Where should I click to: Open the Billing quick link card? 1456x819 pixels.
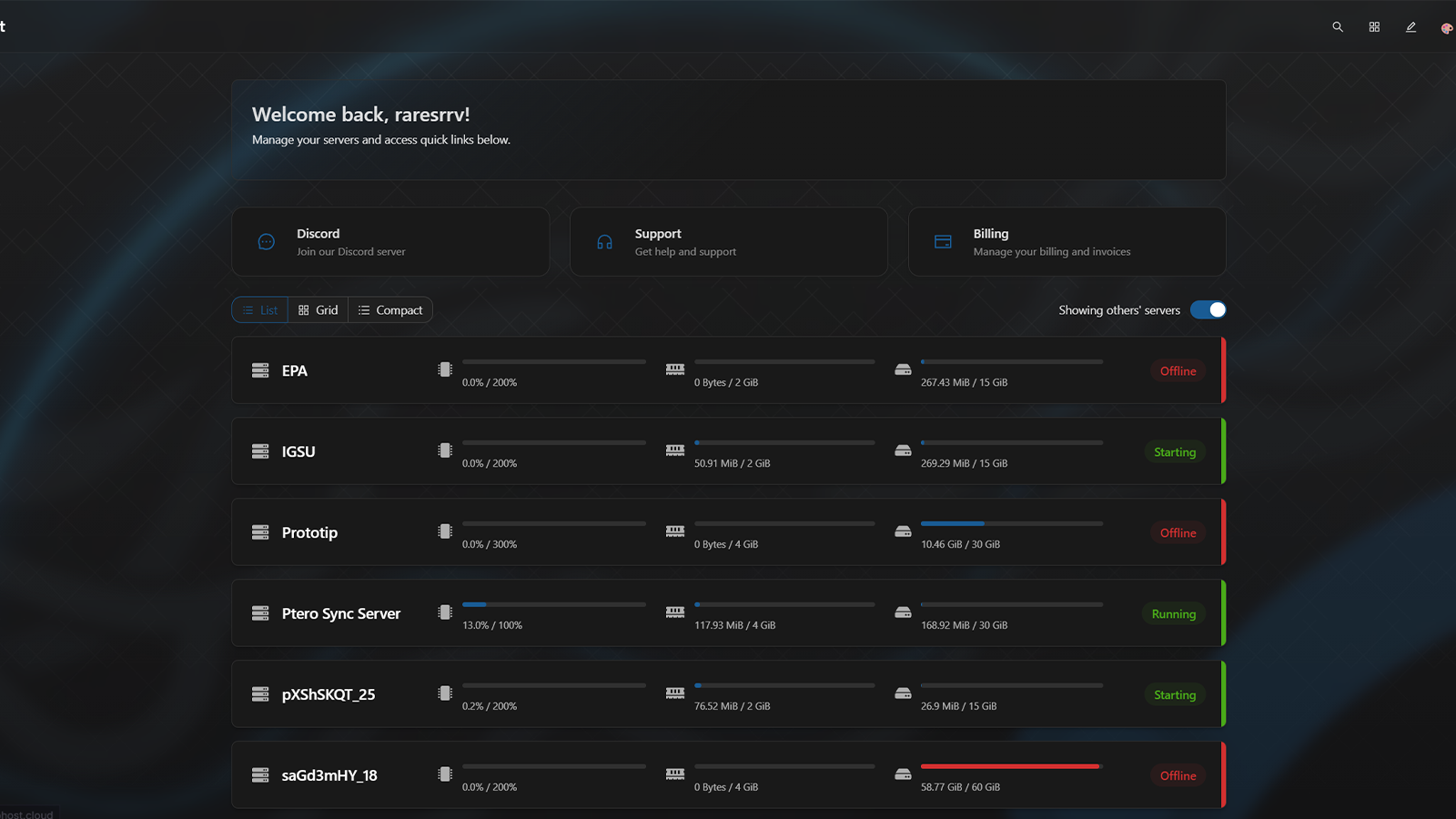[x=1067, y=242]
